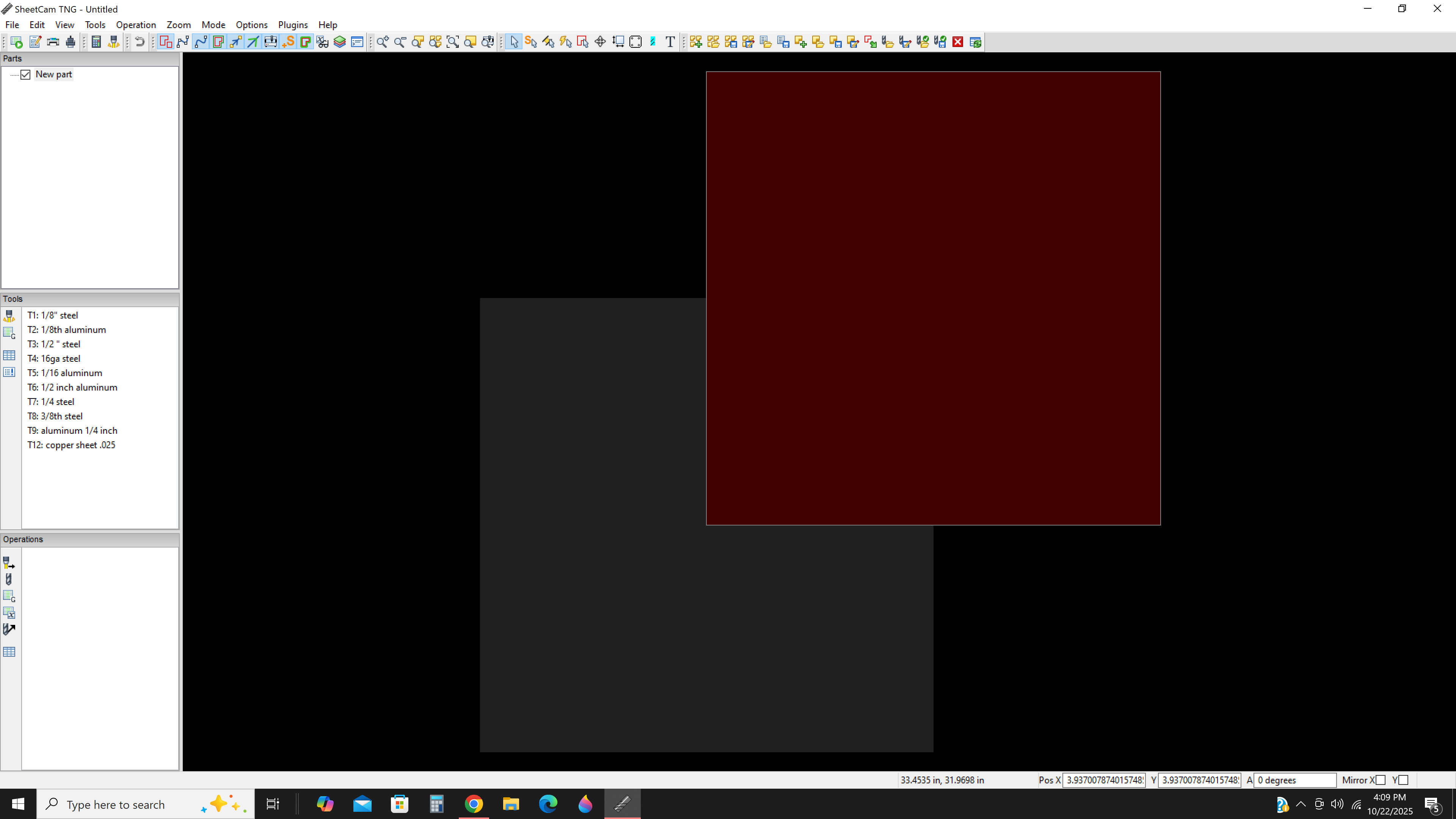Open the layers stack icon
This screenshot has height=819, width=1456.
[340, 42]
